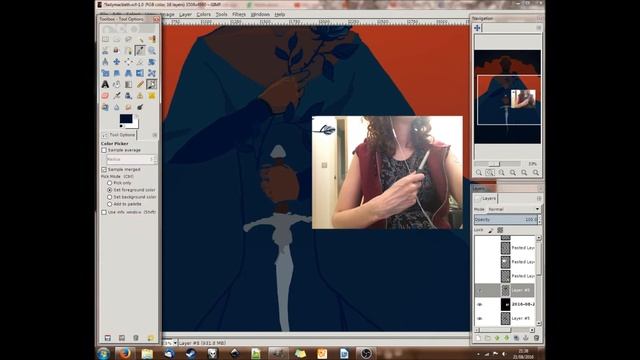Screen dimensions: 640x360
Task: Select the Color Picker tool in toolbox
Action: coord(140,51)
